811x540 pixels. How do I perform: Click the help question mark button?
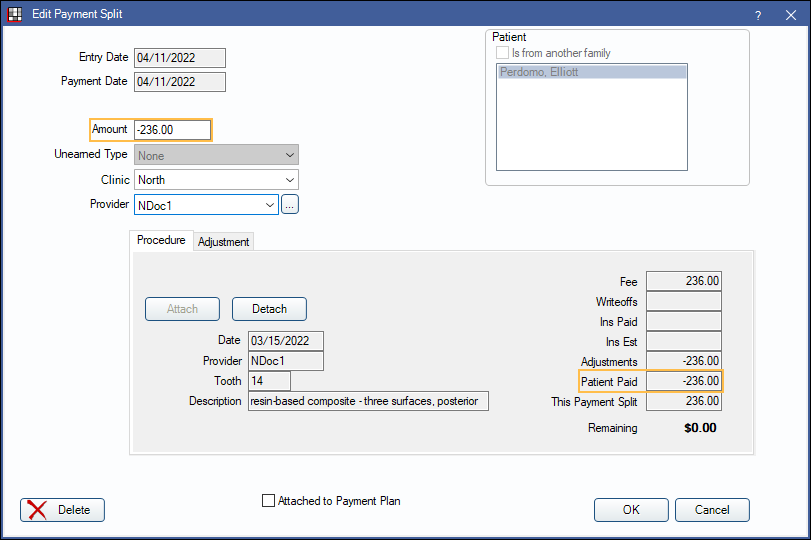coord(757,15)
